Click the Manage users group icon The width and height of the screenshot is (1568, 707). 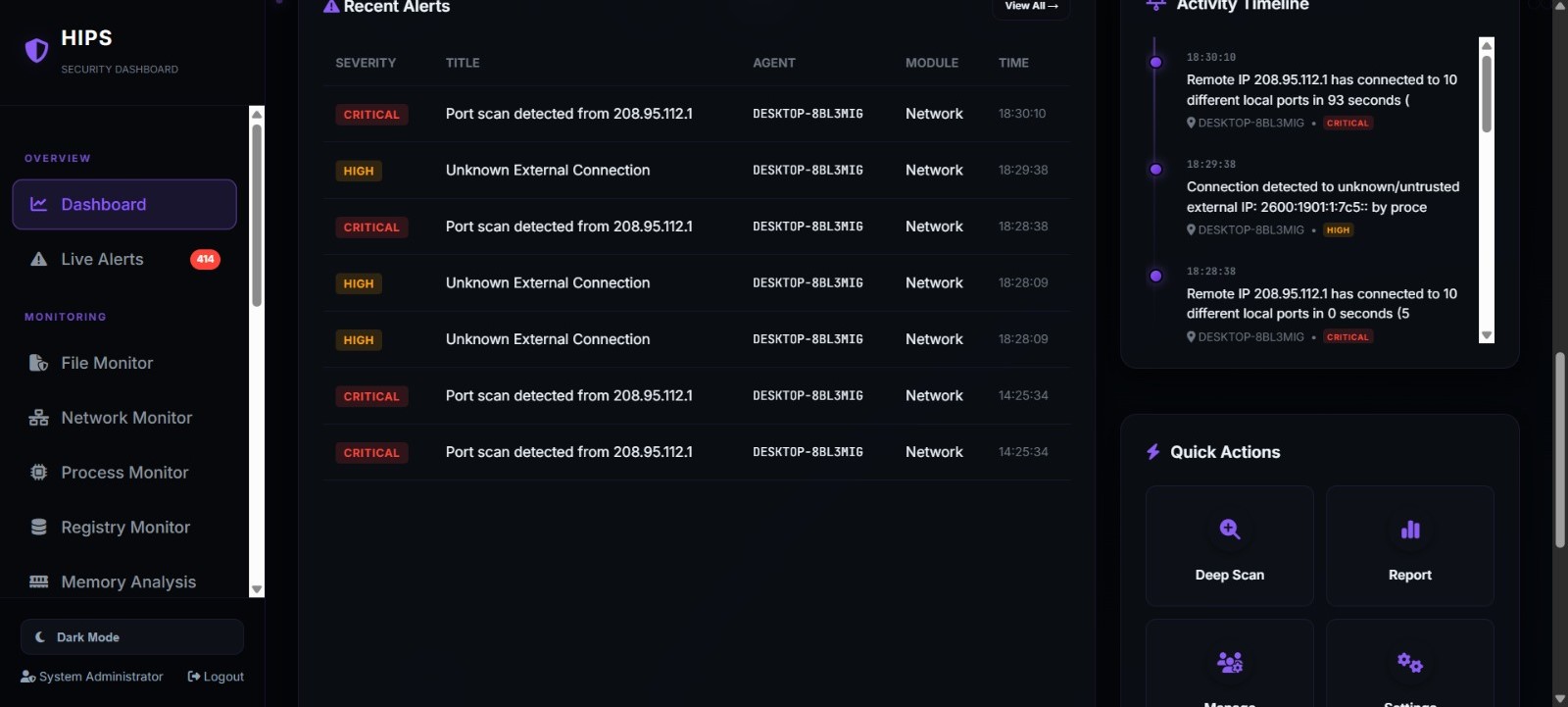(1230, 662)
